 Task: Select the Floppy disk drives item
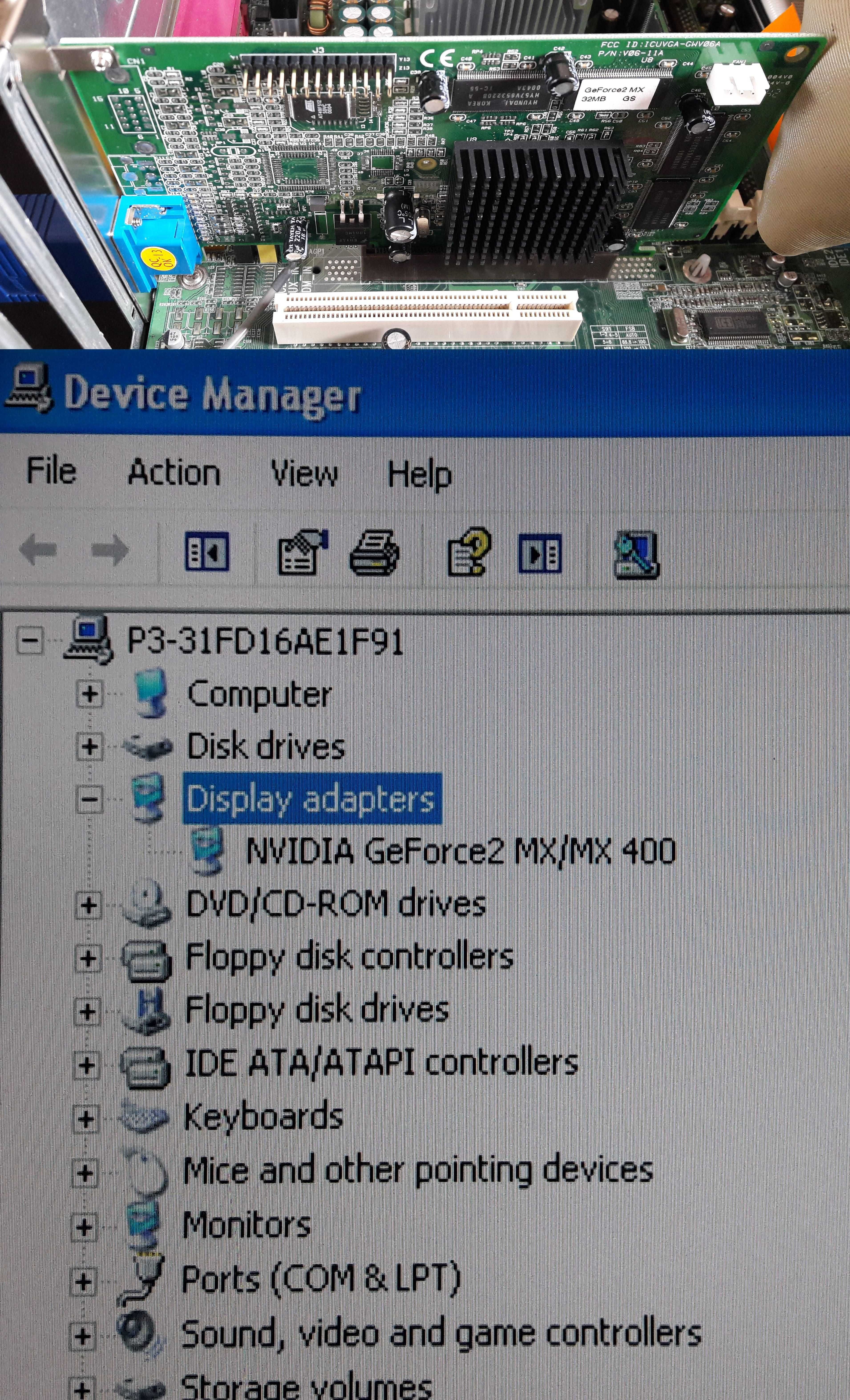coord(317,1011)
